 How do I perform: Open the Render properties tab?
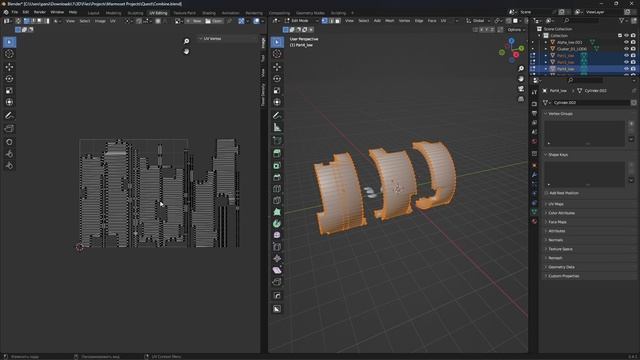click(534, 104)
